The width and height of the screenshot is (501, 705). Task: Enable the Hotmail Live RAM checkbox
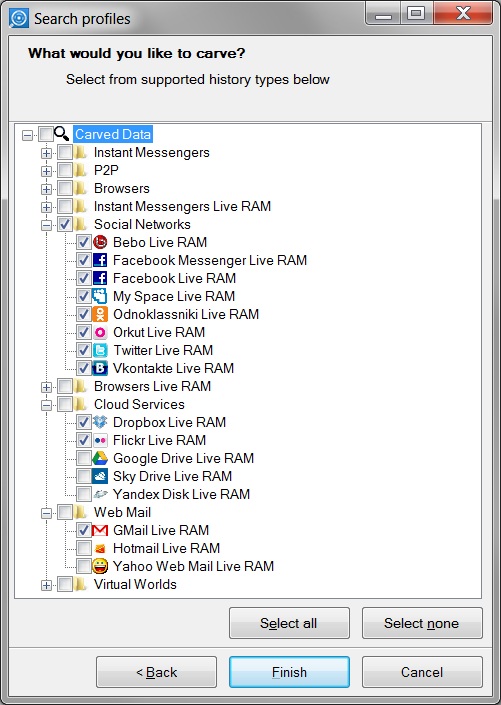coord(84,548)
